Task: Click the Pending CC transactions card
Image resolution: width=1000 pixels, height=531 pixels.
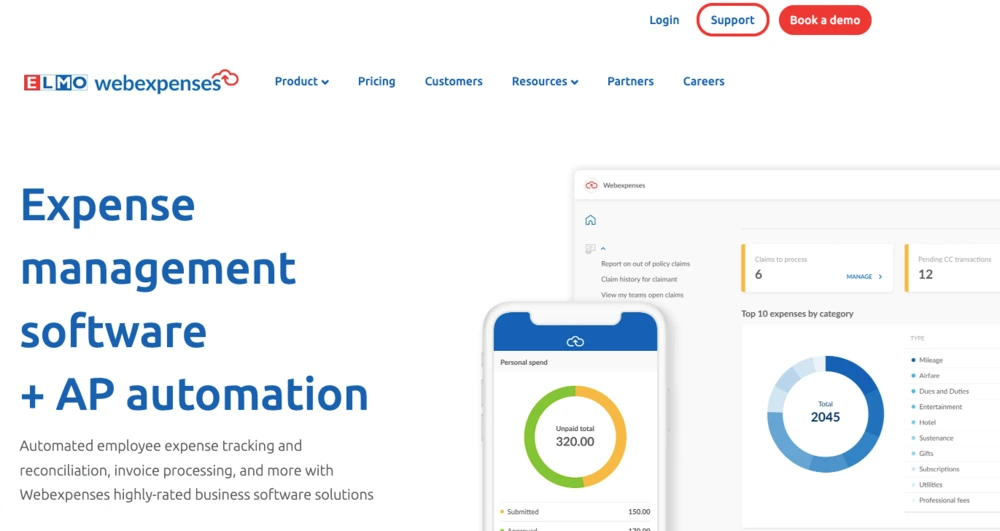Action: pyautogui.click(x=952, y=268)
